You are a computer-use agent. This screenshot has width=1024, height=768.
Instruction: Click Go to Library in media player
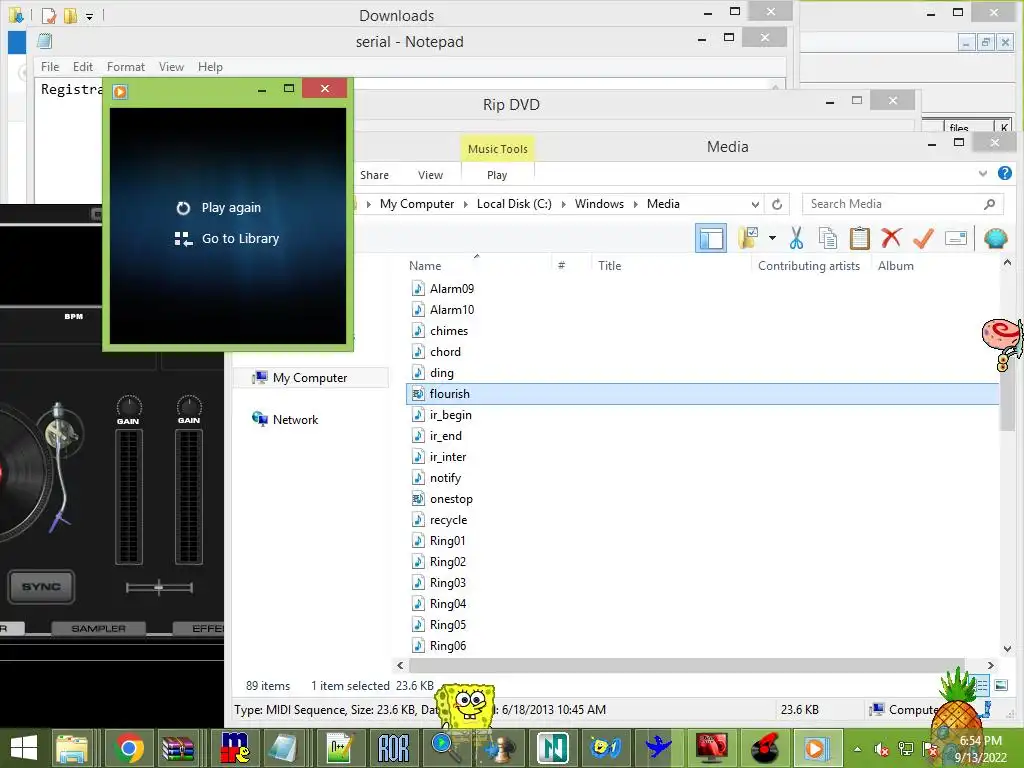(227, 238)
